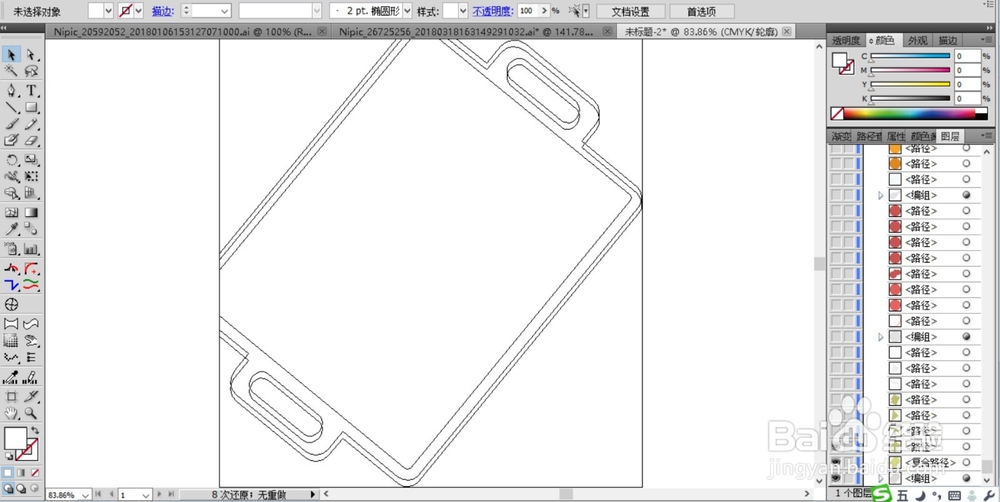This screenshot has height=502, width=1000.
Task: Pick a color from CMYK spectrum bar
Action: [x=909, y=114]
